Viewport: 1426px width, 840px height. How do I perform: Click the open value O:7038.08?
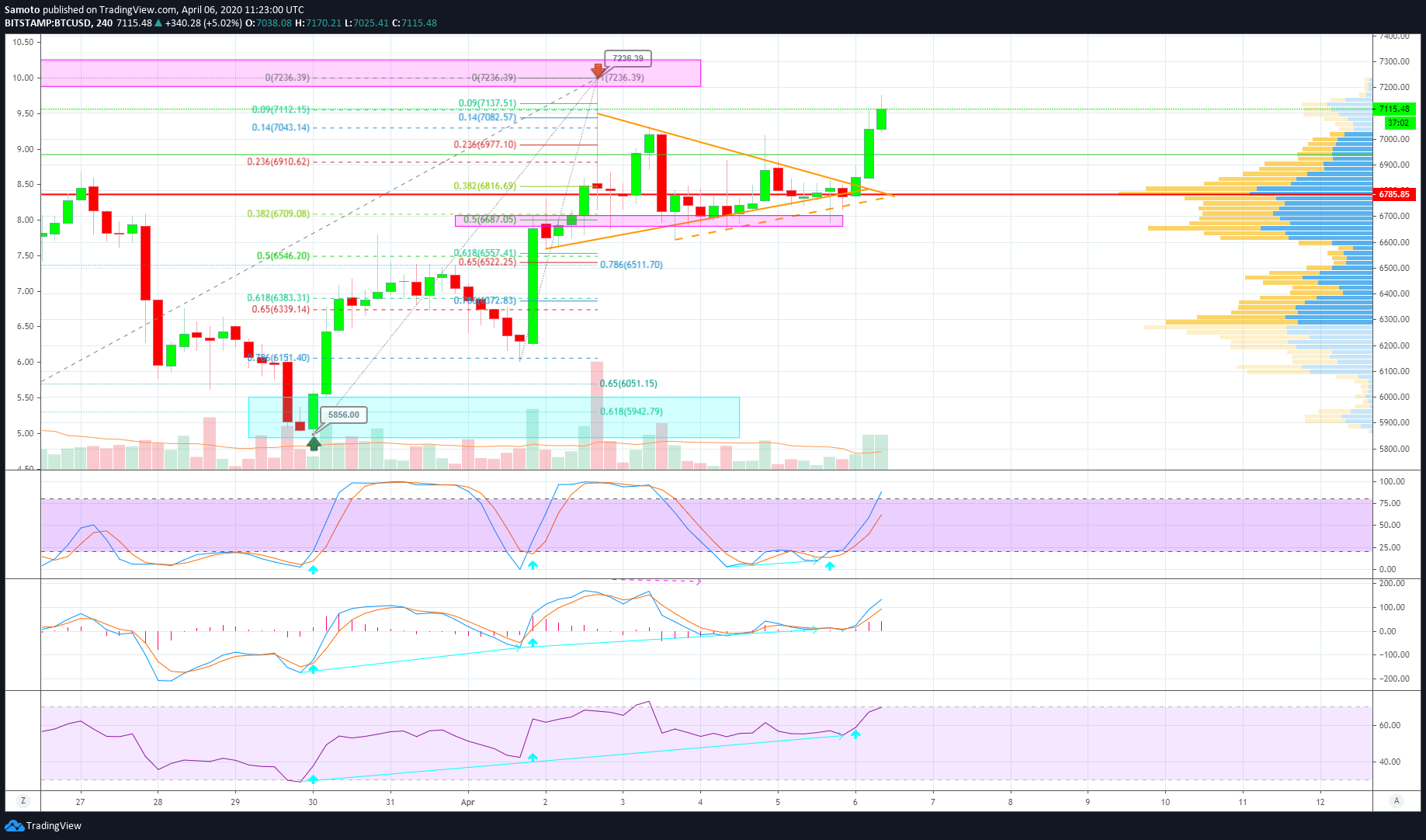pos(269,23)
